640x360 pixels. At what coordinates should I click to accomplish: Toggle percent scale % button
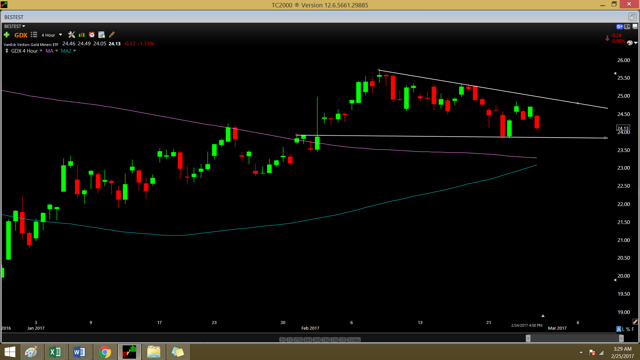(628, 329)
